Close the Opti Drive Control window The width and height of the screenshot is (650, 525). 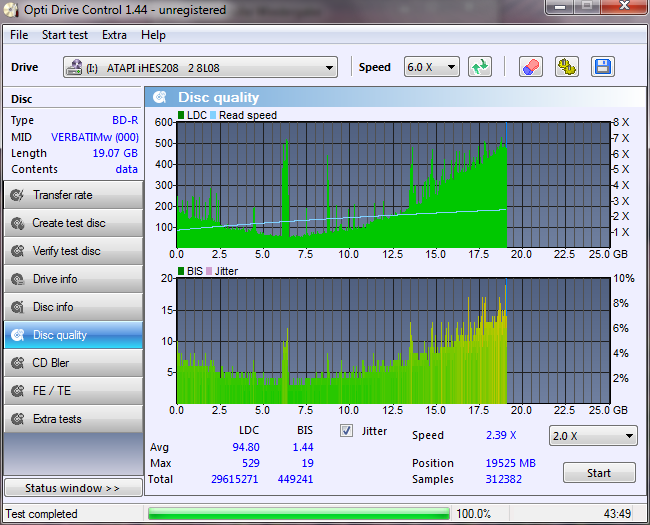tap(624, 6)
